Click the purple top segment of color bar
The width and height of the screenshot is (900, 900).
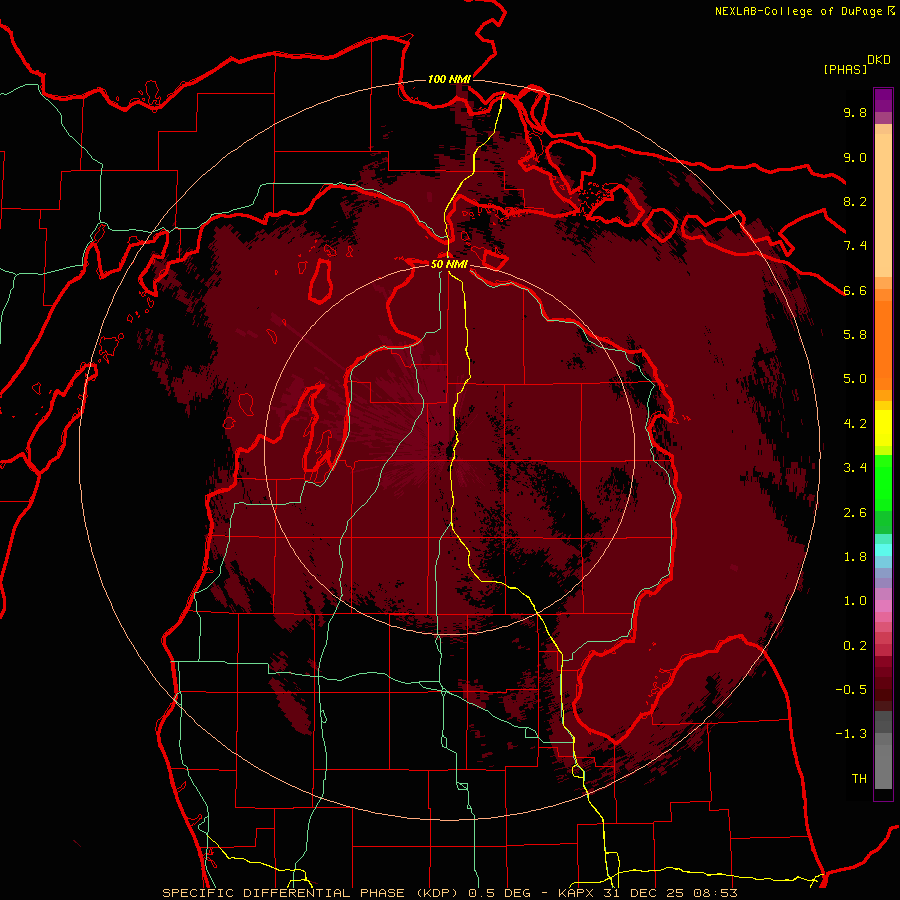(883, 100)
